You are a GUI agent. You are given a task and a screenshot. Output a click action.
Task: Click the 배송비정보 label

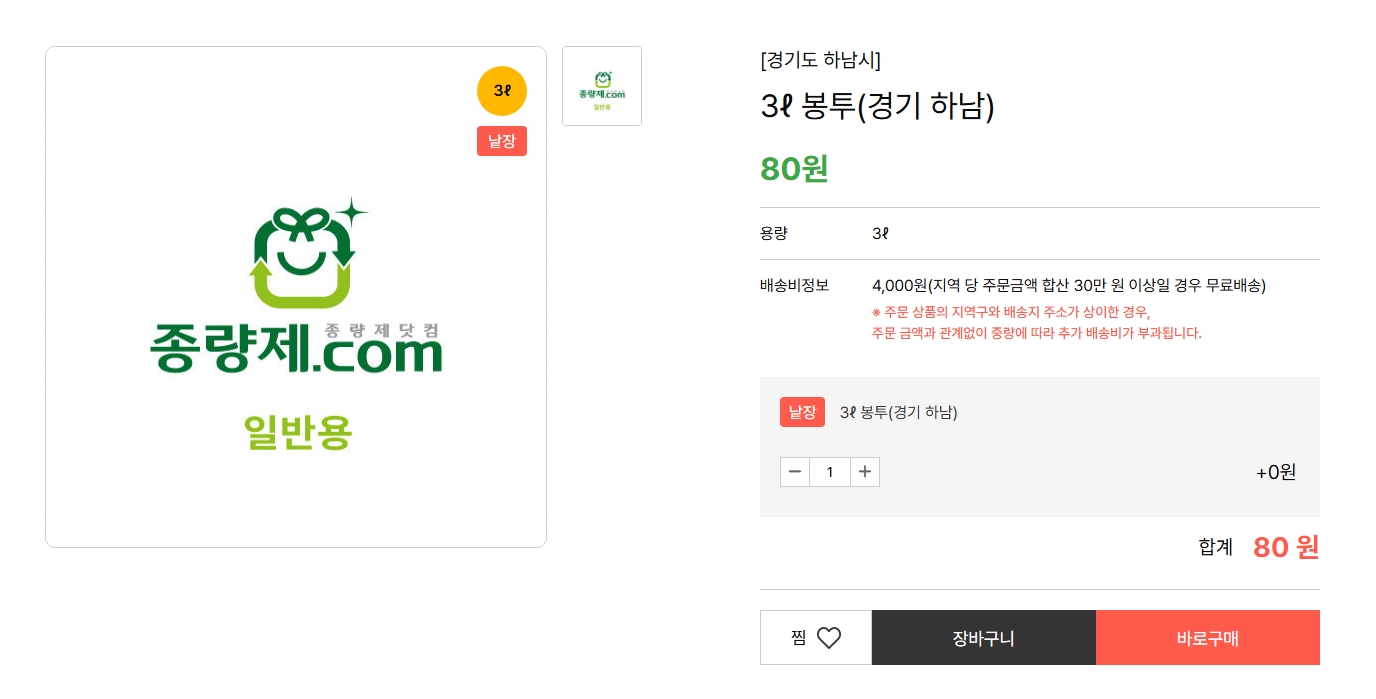(794, 286)
